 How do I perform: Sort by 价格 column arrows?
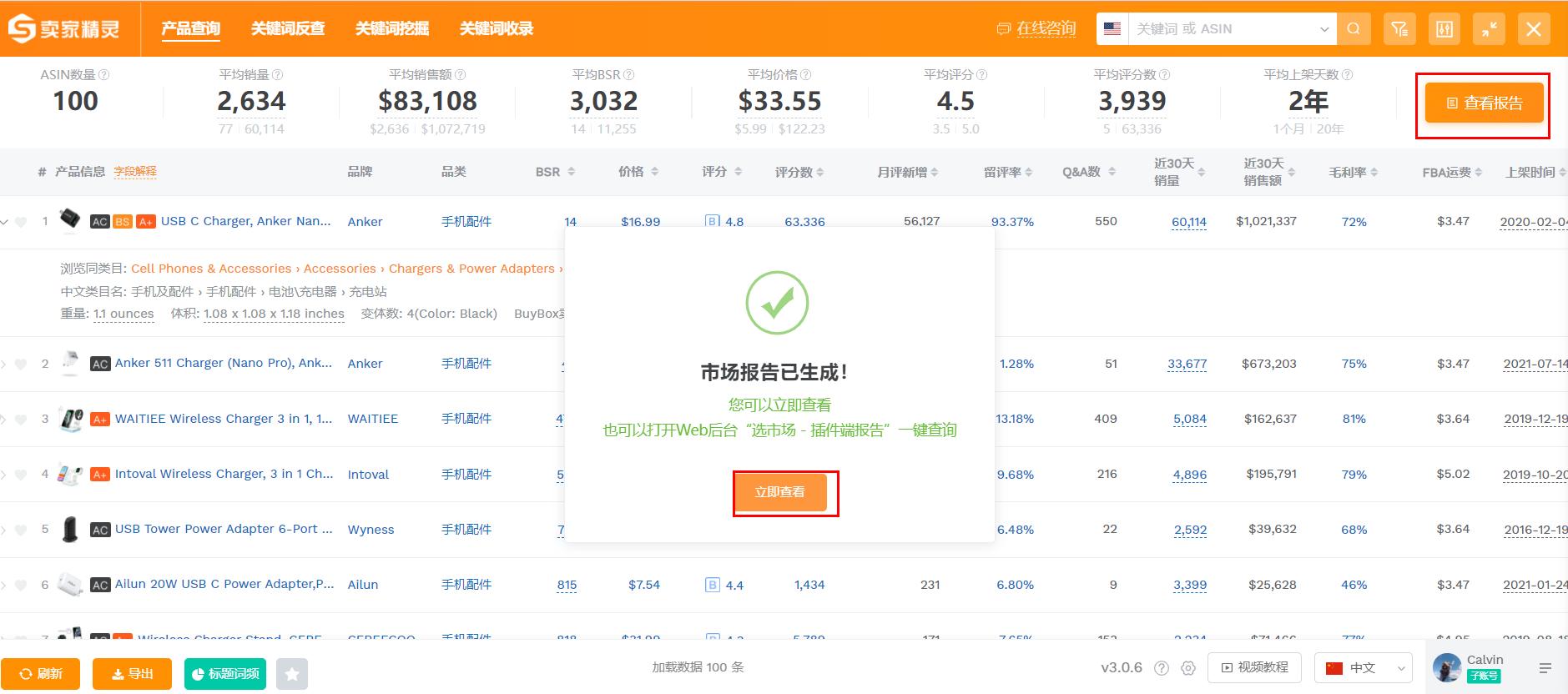click(x=655, y=172)
